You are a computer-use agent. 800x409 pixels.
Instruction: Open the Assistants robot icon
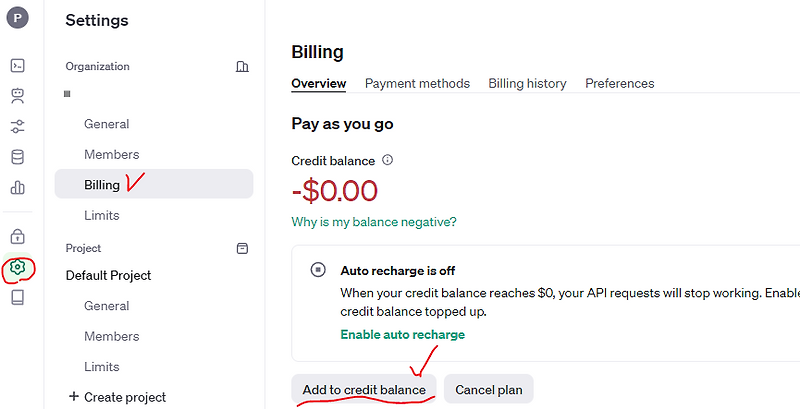(17, 96)
